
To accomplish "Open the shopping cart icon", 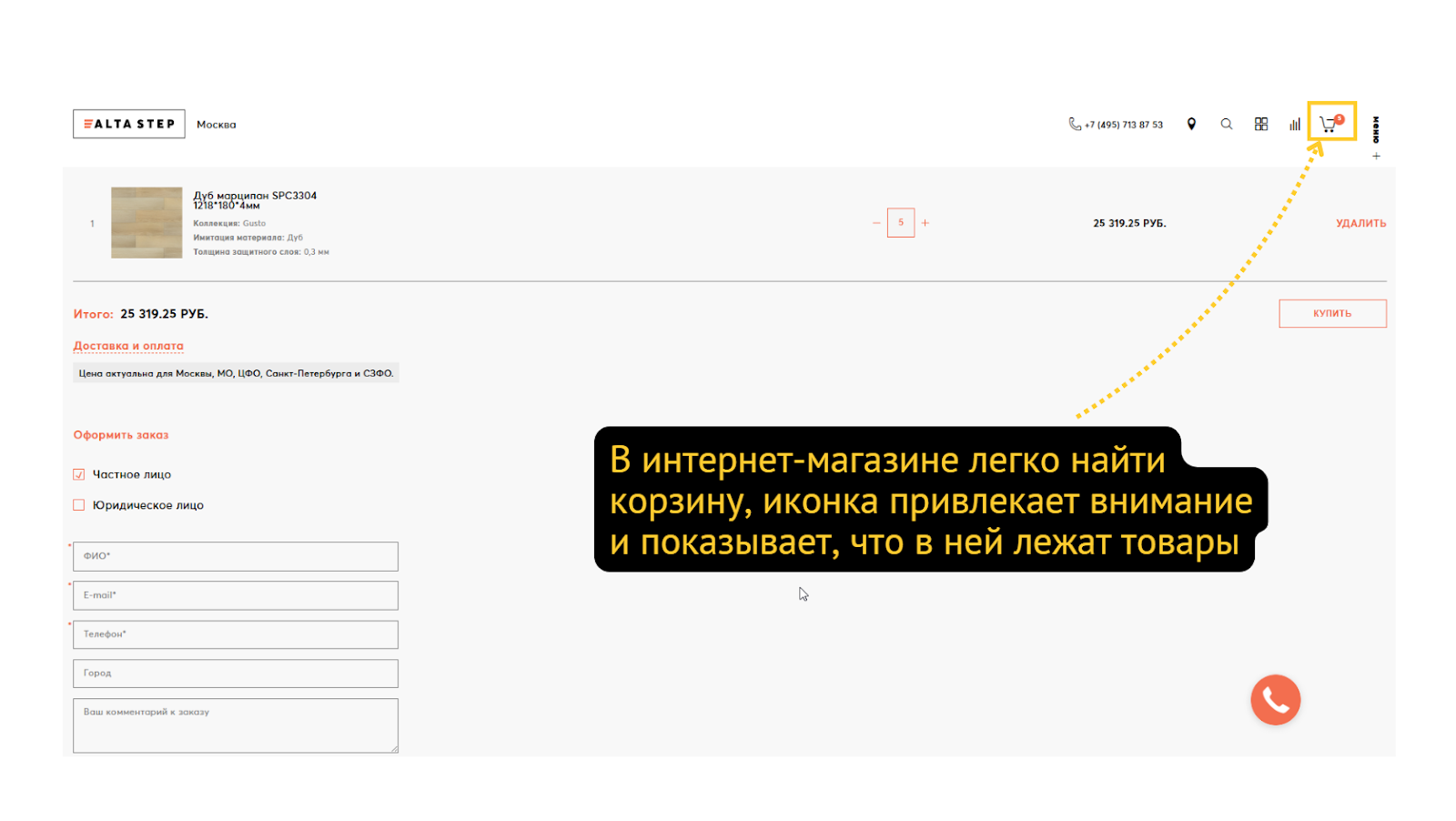I will 1331,123.
